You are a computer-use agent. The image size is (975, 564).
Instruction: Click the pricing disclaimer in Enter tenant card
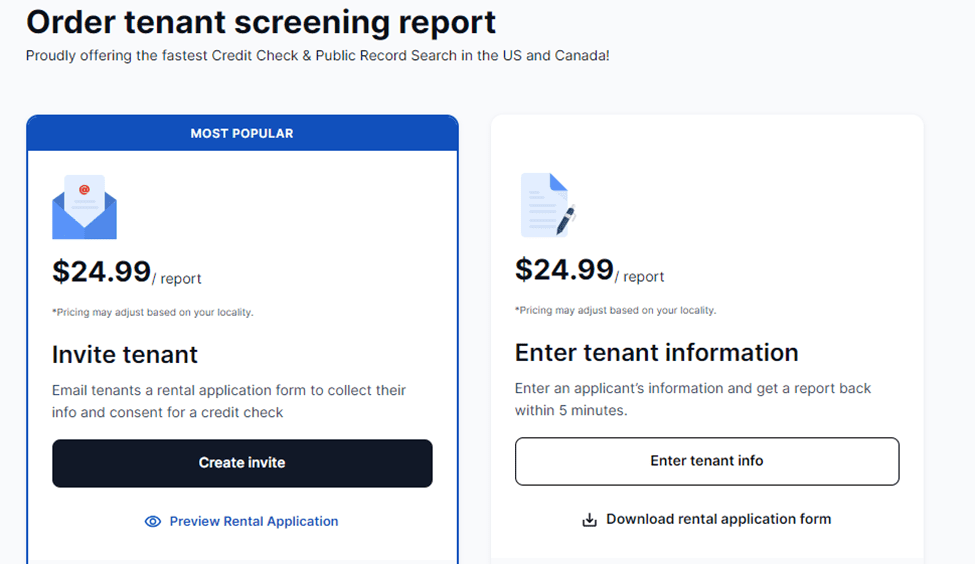[615, 310]
